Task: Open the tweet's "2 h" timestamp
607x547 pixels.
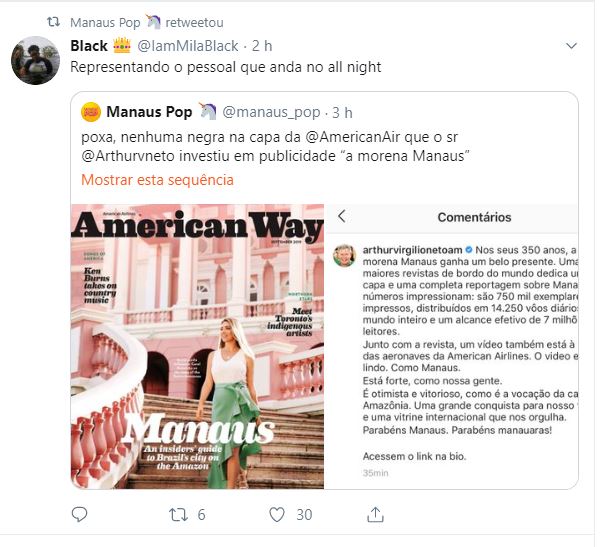Action: click(262, 46)
